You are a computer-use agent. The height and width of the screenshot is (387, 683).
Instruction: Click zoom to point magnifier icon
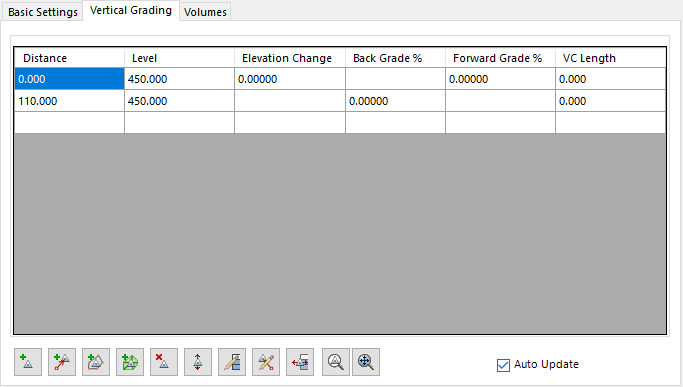tap(336, 362)
